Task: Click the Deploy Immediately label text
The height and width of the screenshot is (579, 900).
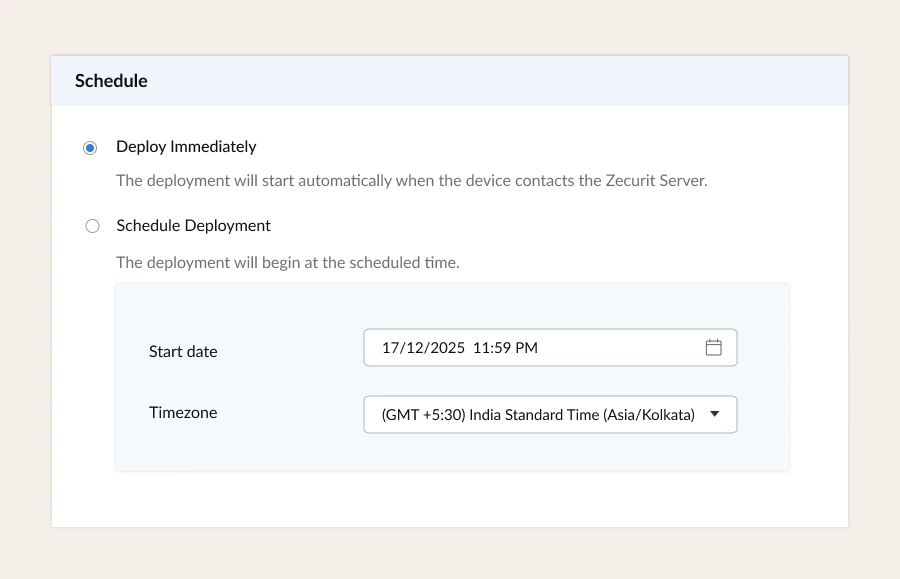Action: point(186,146)
